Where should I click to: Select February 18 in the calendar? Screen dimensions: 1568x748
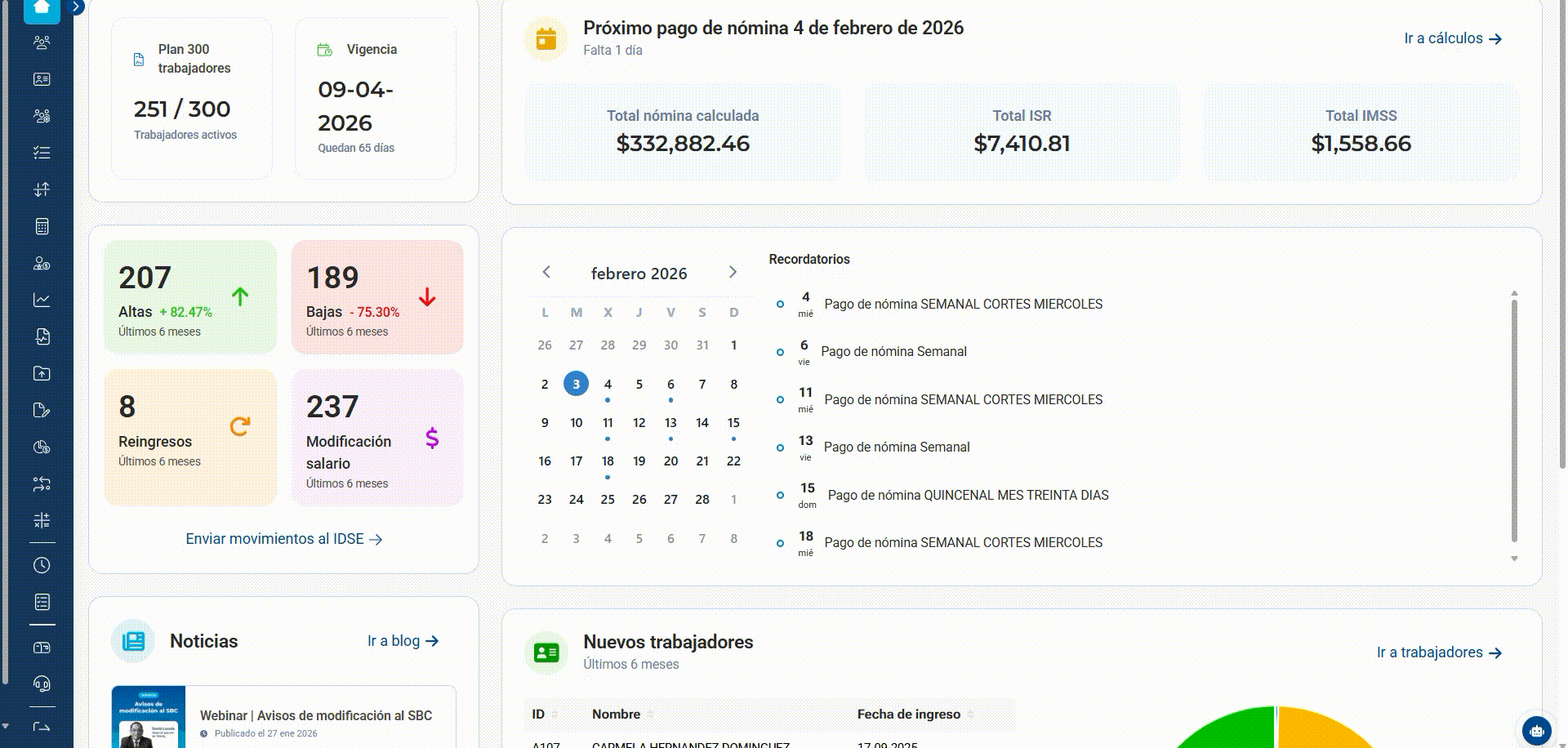tap(608, 461)
